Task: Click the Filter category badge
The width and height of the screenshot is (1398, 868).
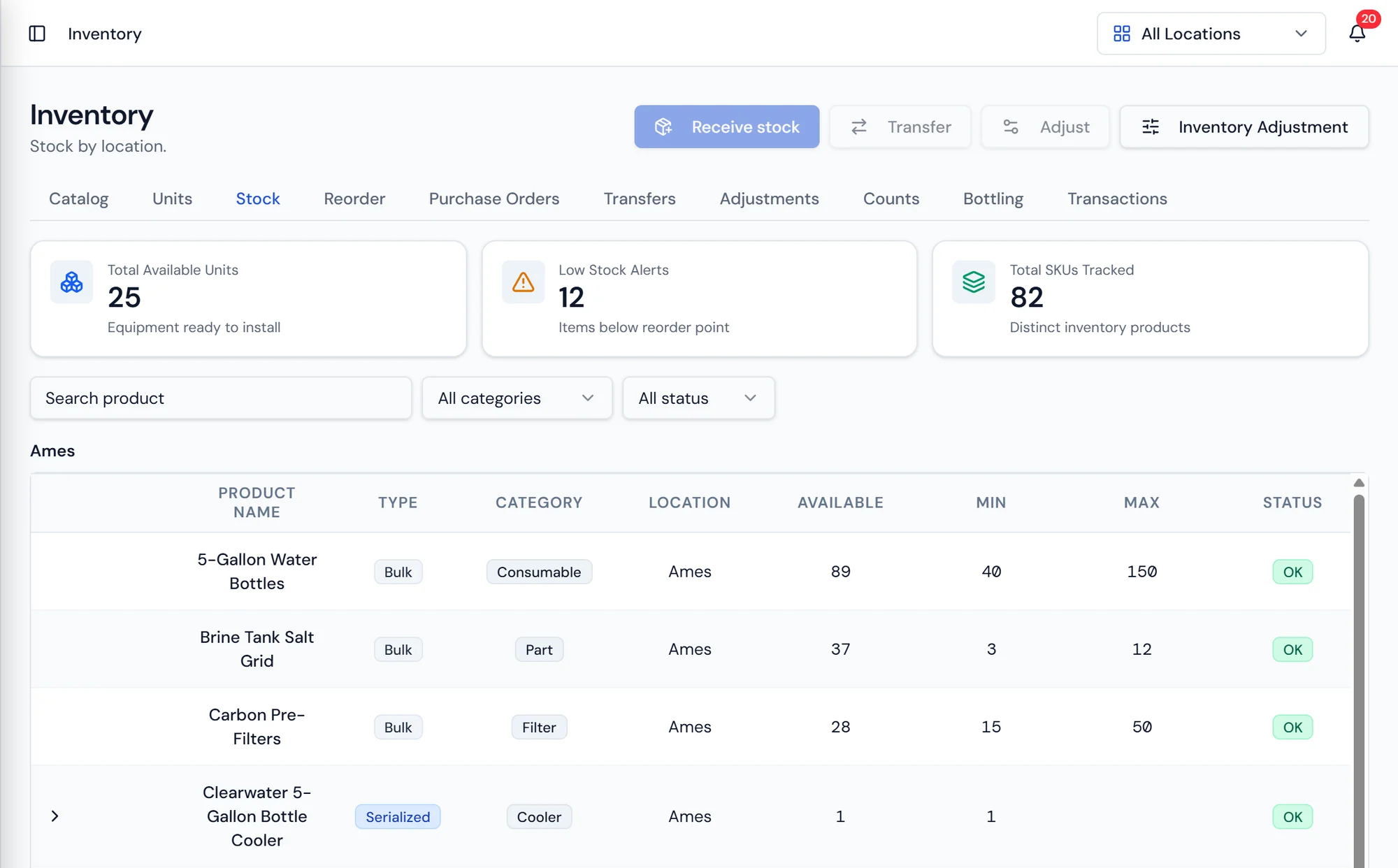Action: point(539,727)
